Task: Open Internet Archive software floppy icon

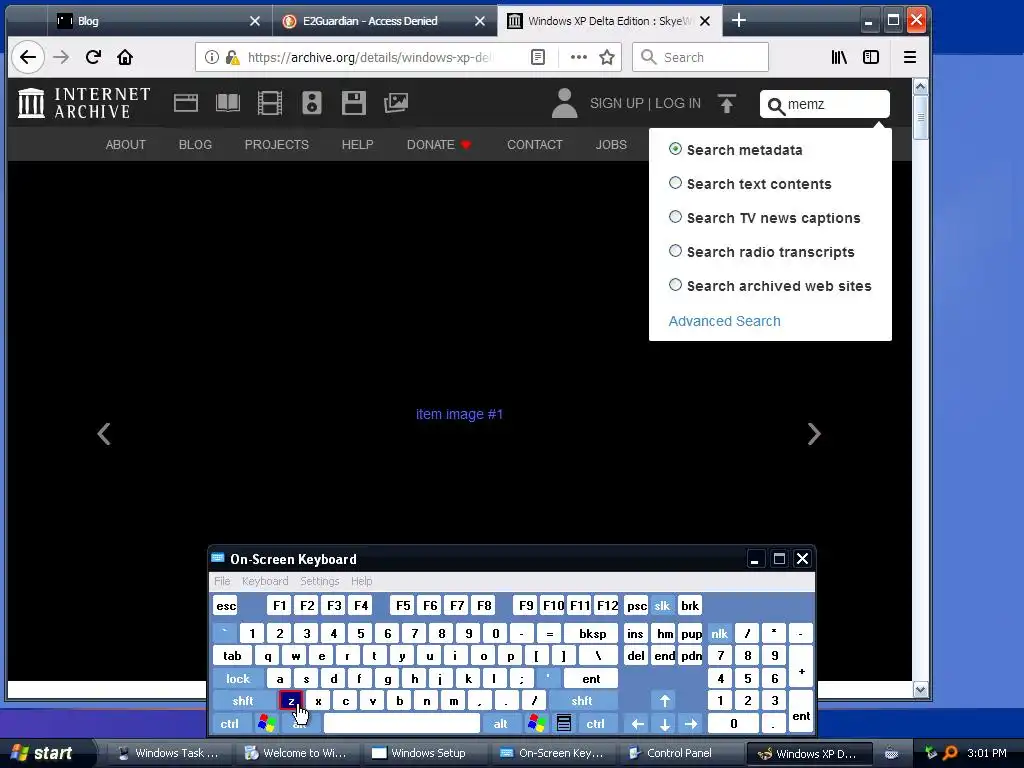Action: [353, 103]
